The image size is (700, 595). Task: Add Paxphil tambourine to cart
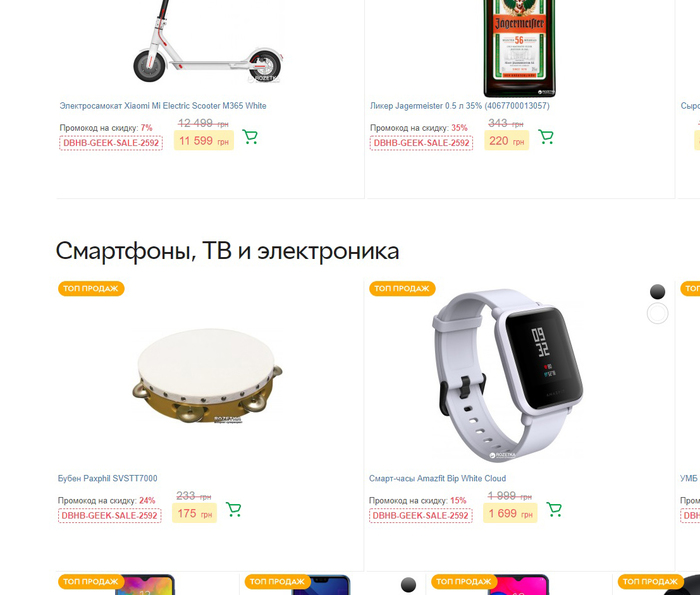pyautogui.click(x=233, y=509)
